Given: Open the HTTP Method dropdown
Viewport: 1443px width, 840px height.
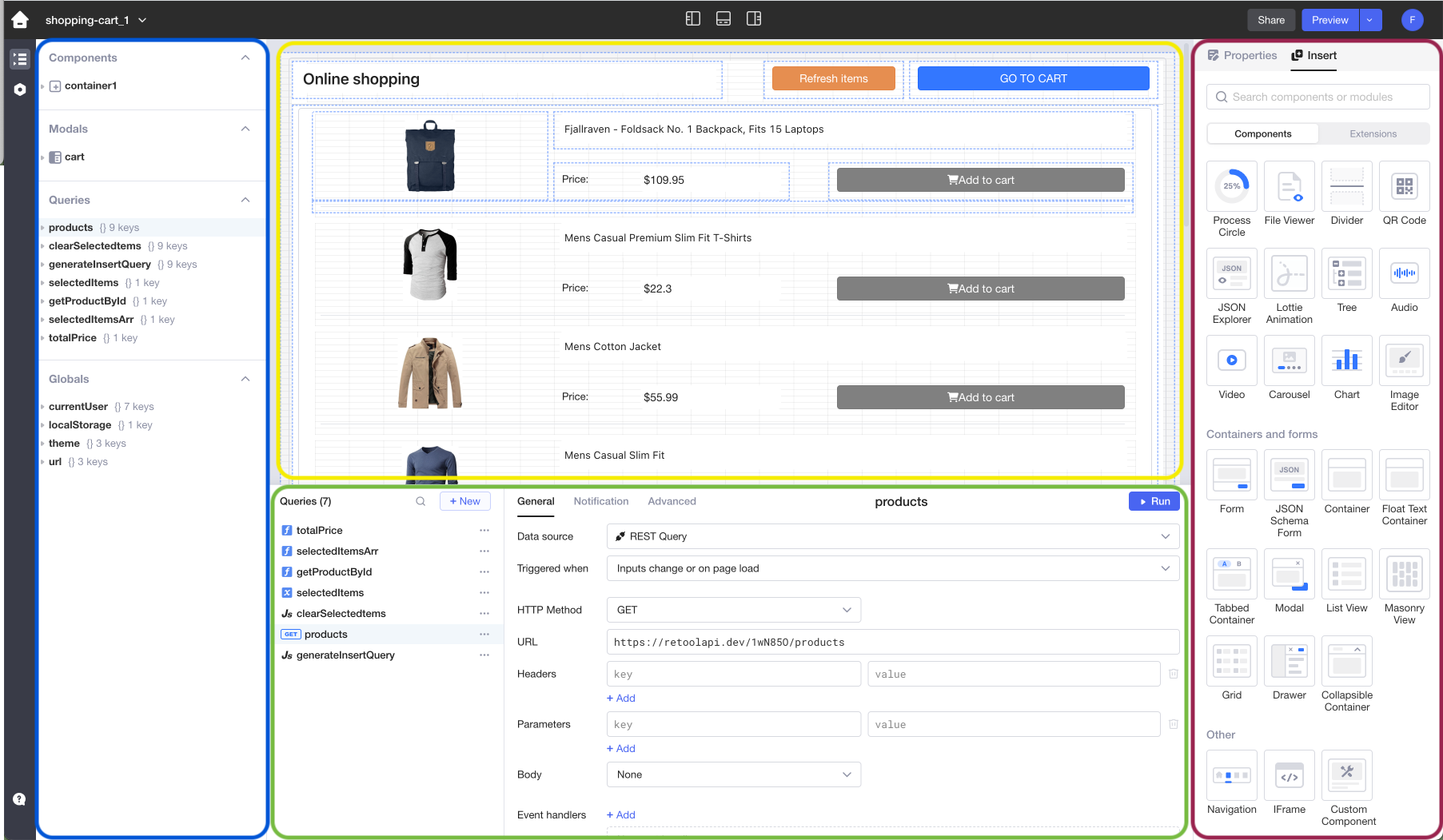Looking at the screenshot, I should click(x=733, y=610).
